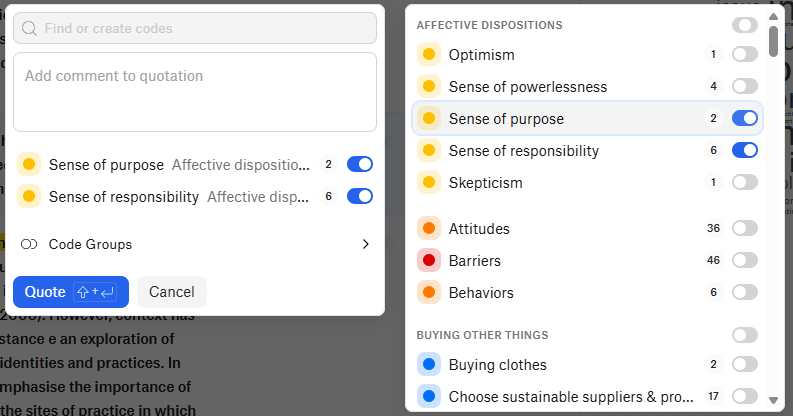
Task: Enable the Optimism code toggle
Action: coord(744,55)
